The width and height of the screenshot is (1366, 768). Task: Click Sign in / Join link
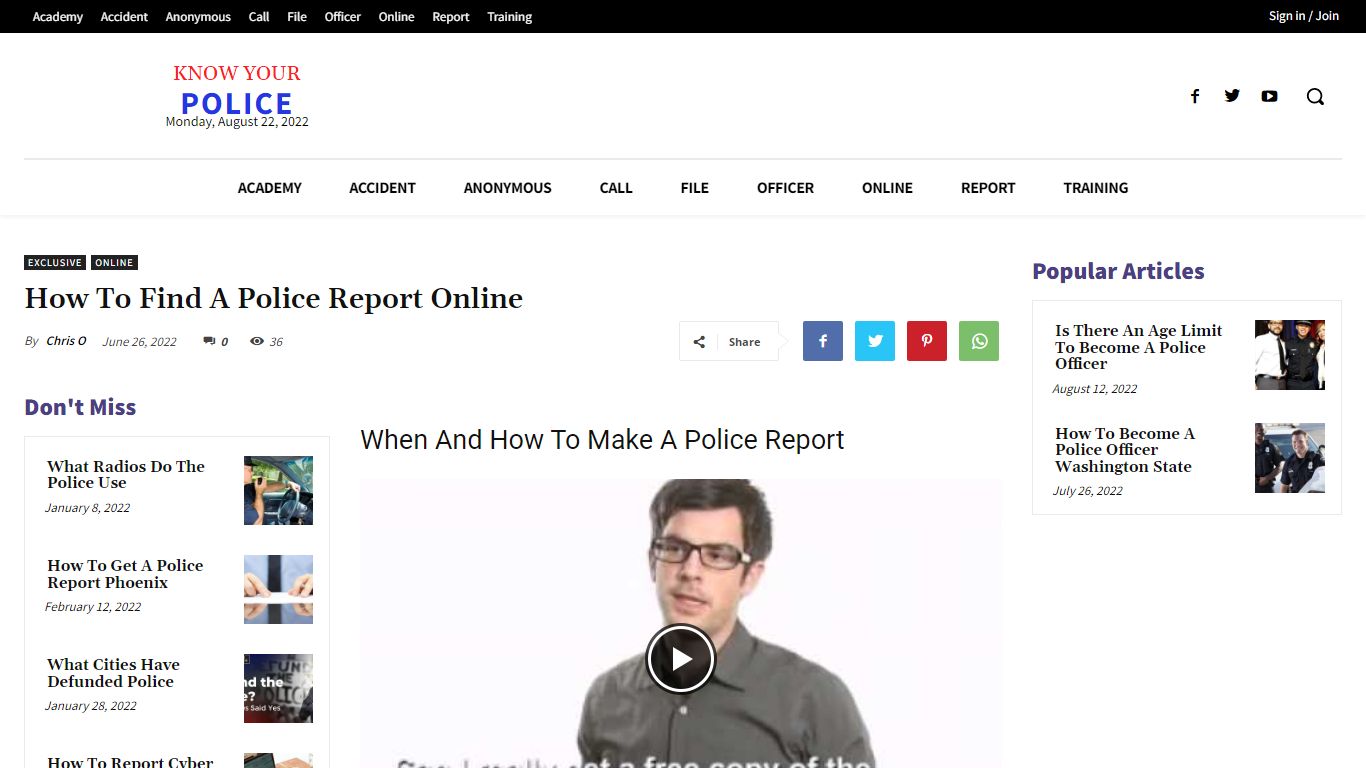(x=1303, y=16)
